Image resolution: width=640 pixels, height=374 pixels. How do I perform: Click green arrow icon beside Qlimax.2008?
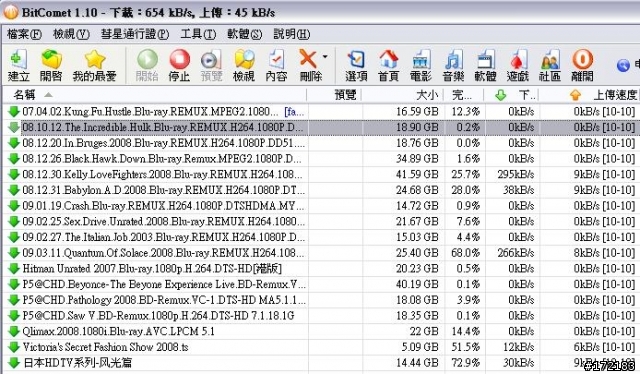14,331
